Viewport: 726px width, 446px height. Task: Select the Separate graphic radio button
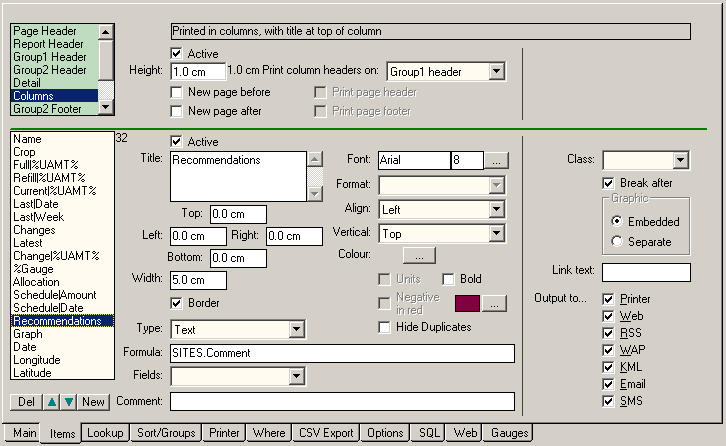pyautogui.click(x=616, y=241)
